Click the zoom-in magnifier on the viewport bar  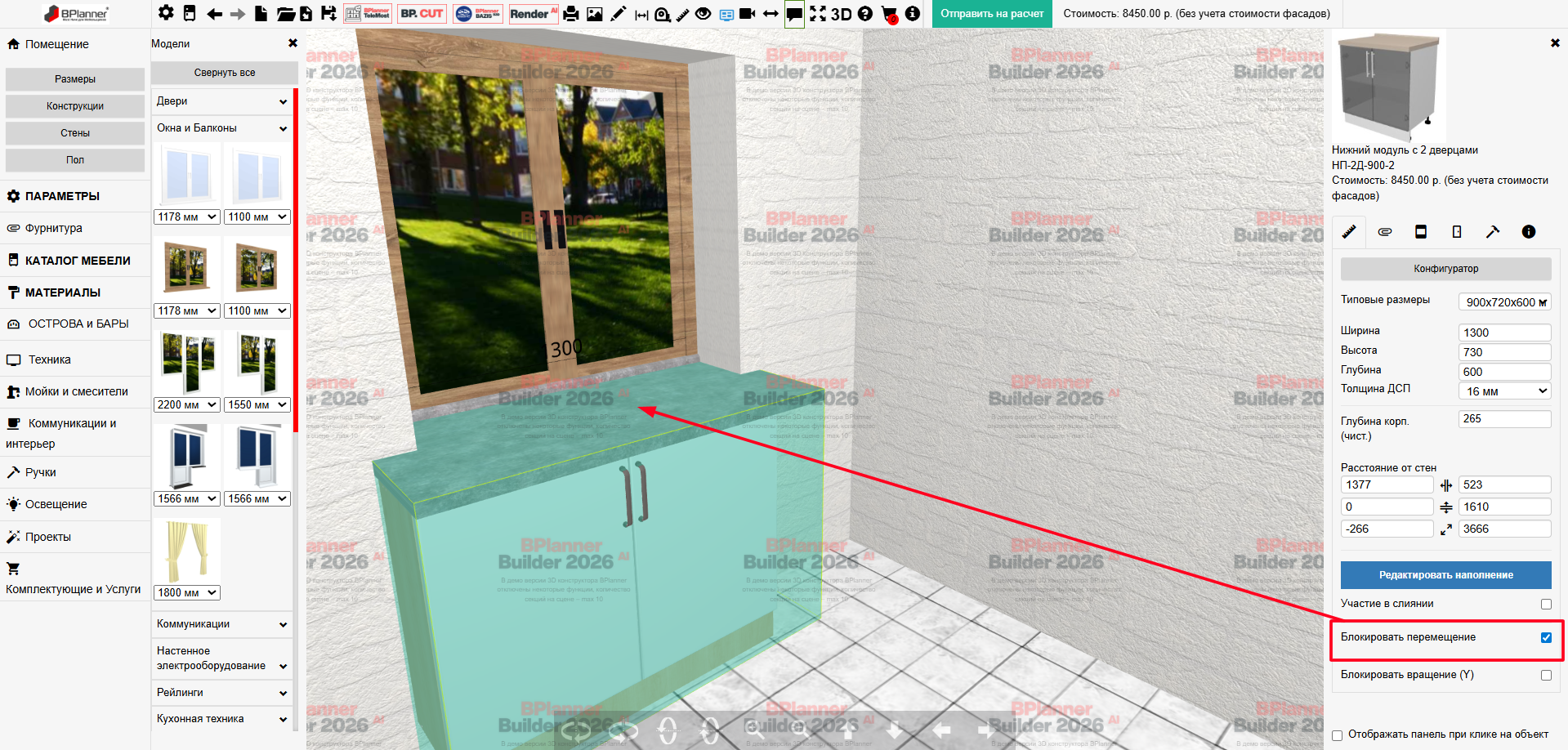(x=755, y=730)
